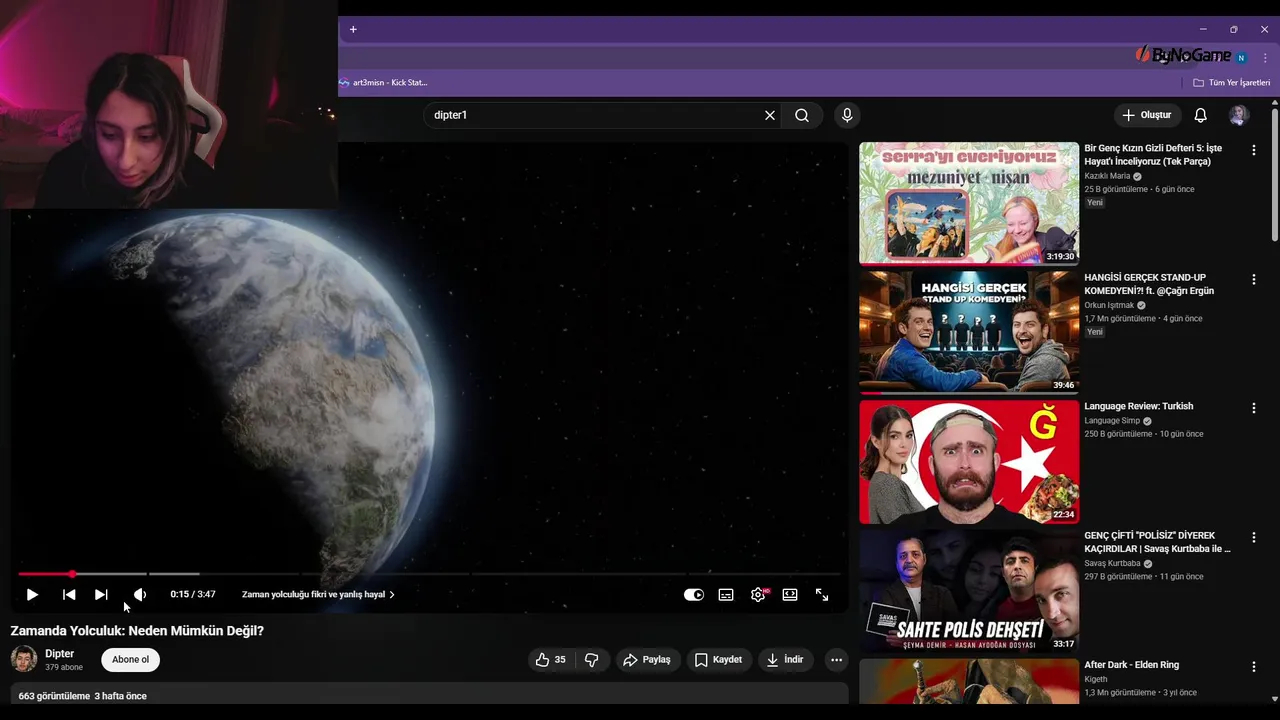Open the Dipter channel avatar
The image size is (1280, 720).
click(24, 659)
